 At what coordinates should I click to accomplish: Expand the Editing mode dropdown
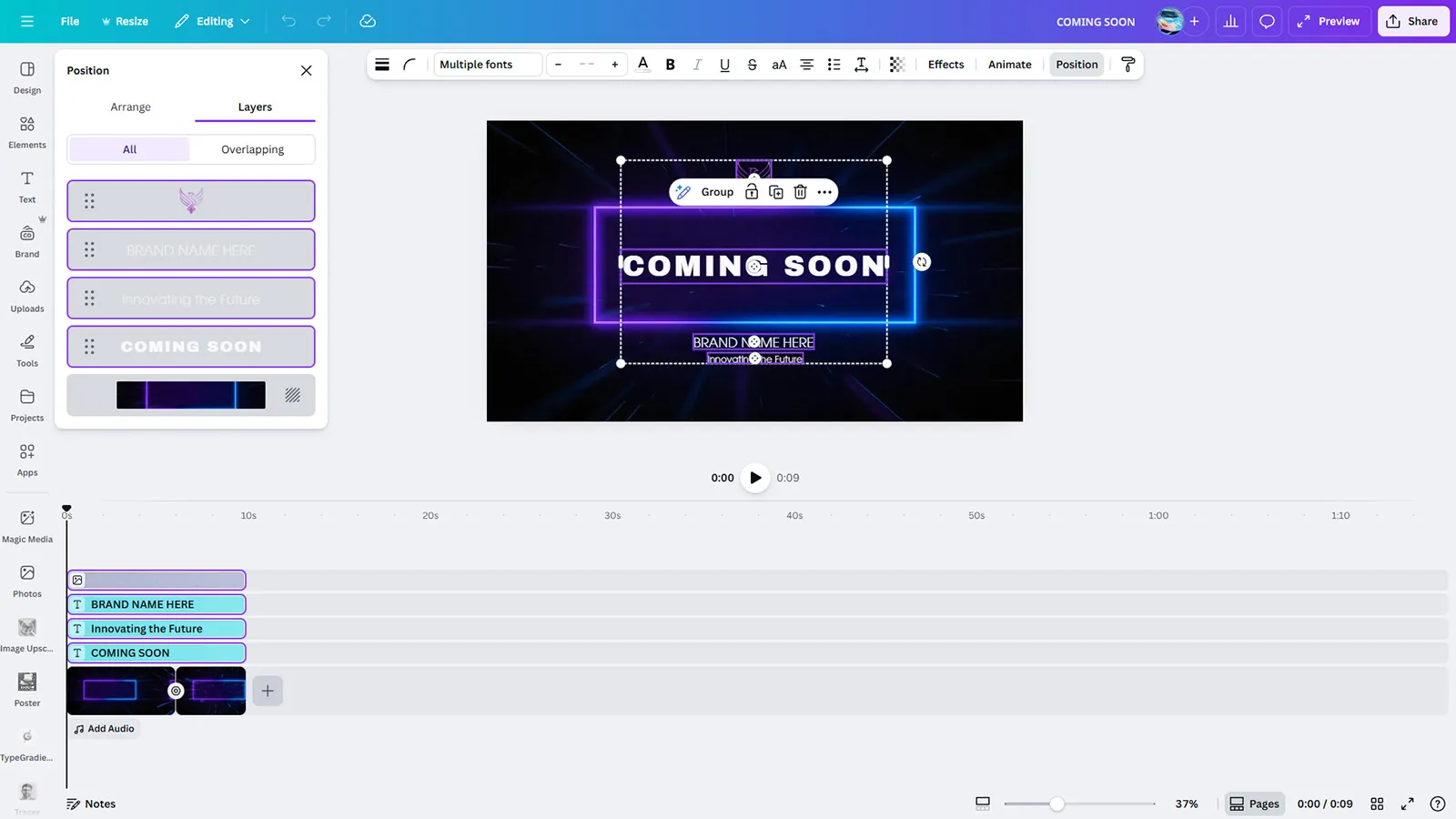coord(213,21)
